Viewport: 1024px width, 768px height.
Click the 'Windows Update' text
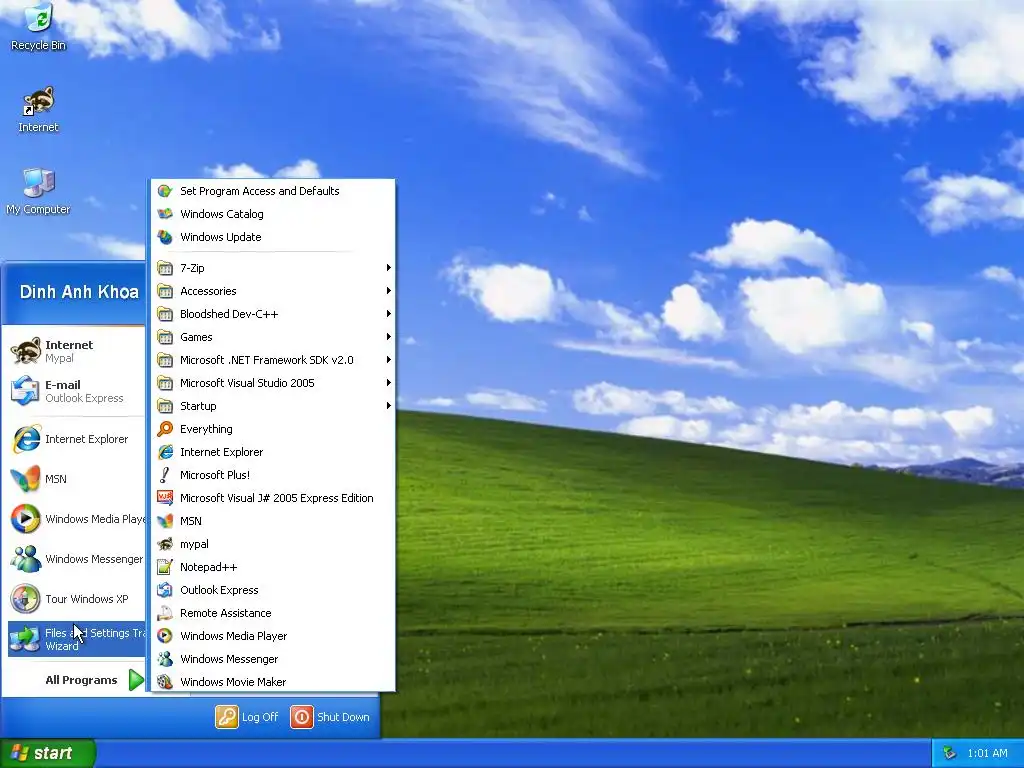click(x=220, y=237)
